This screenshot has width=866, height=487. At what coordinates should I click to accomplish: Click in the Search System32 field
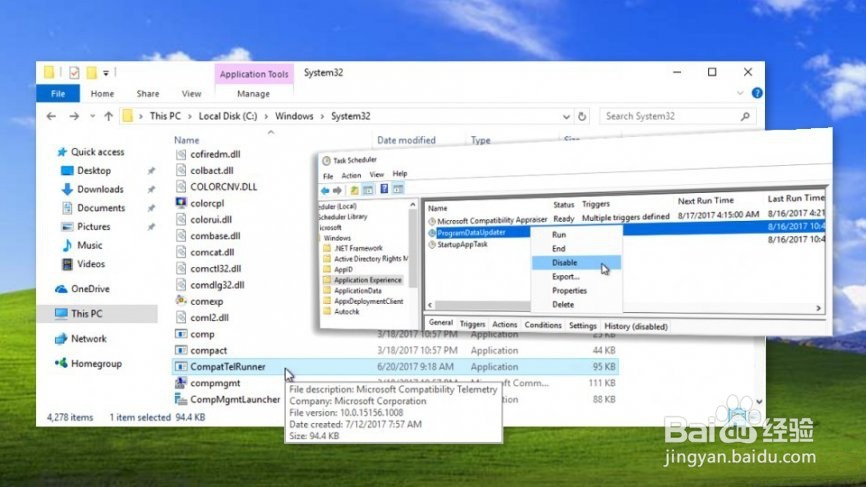click(677, 116)
